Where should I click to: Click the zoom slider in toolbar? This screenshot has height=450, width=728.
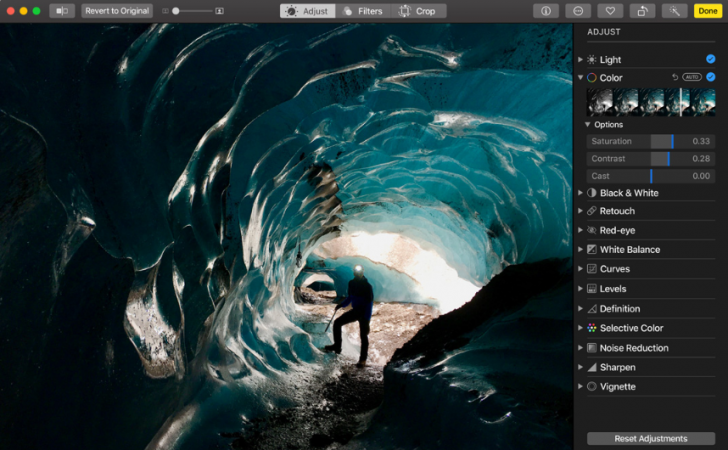tap(192, 11)
